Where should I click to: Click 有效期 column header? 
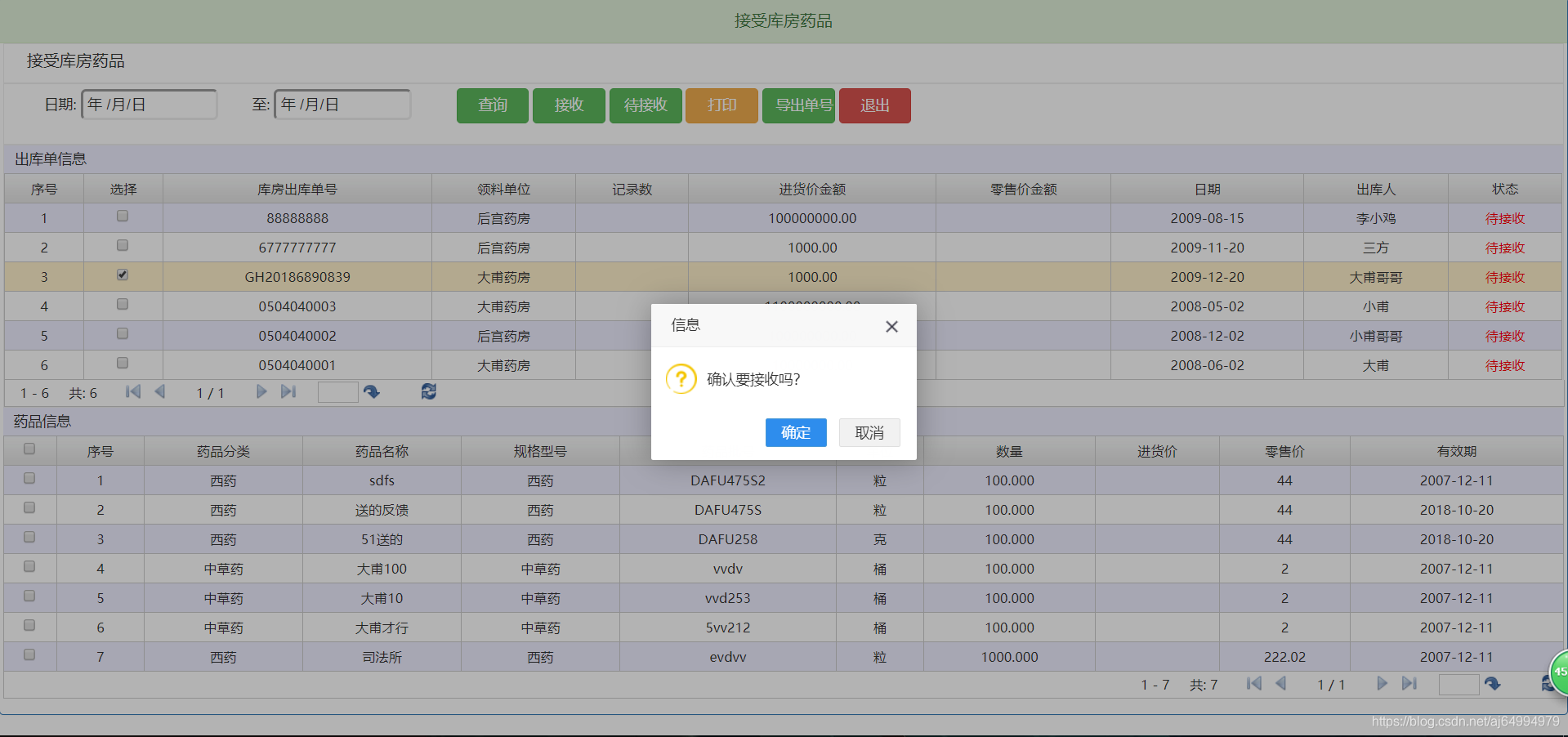1457,451
